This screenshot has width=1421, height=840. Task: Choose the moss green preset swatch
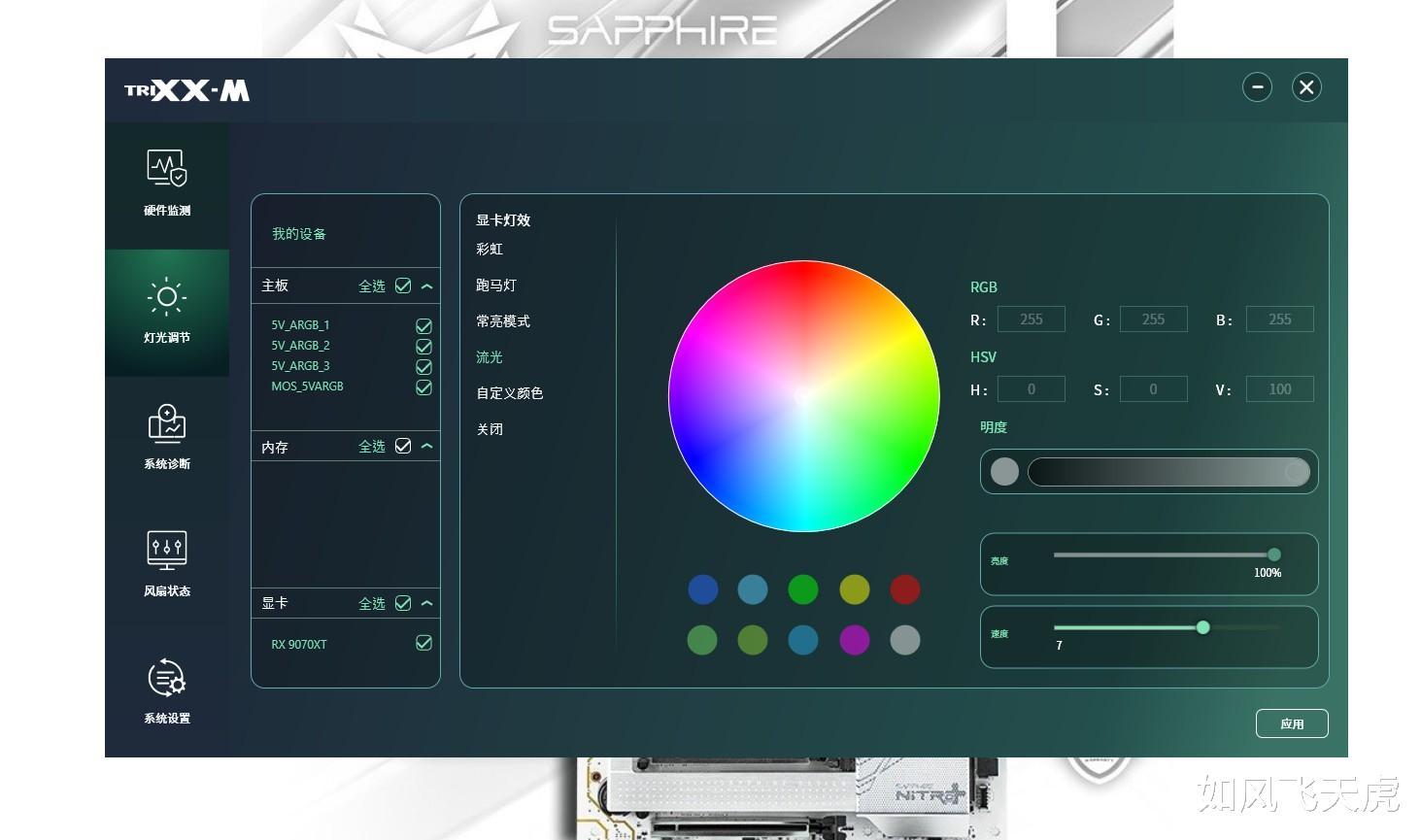tap(753, 640)
